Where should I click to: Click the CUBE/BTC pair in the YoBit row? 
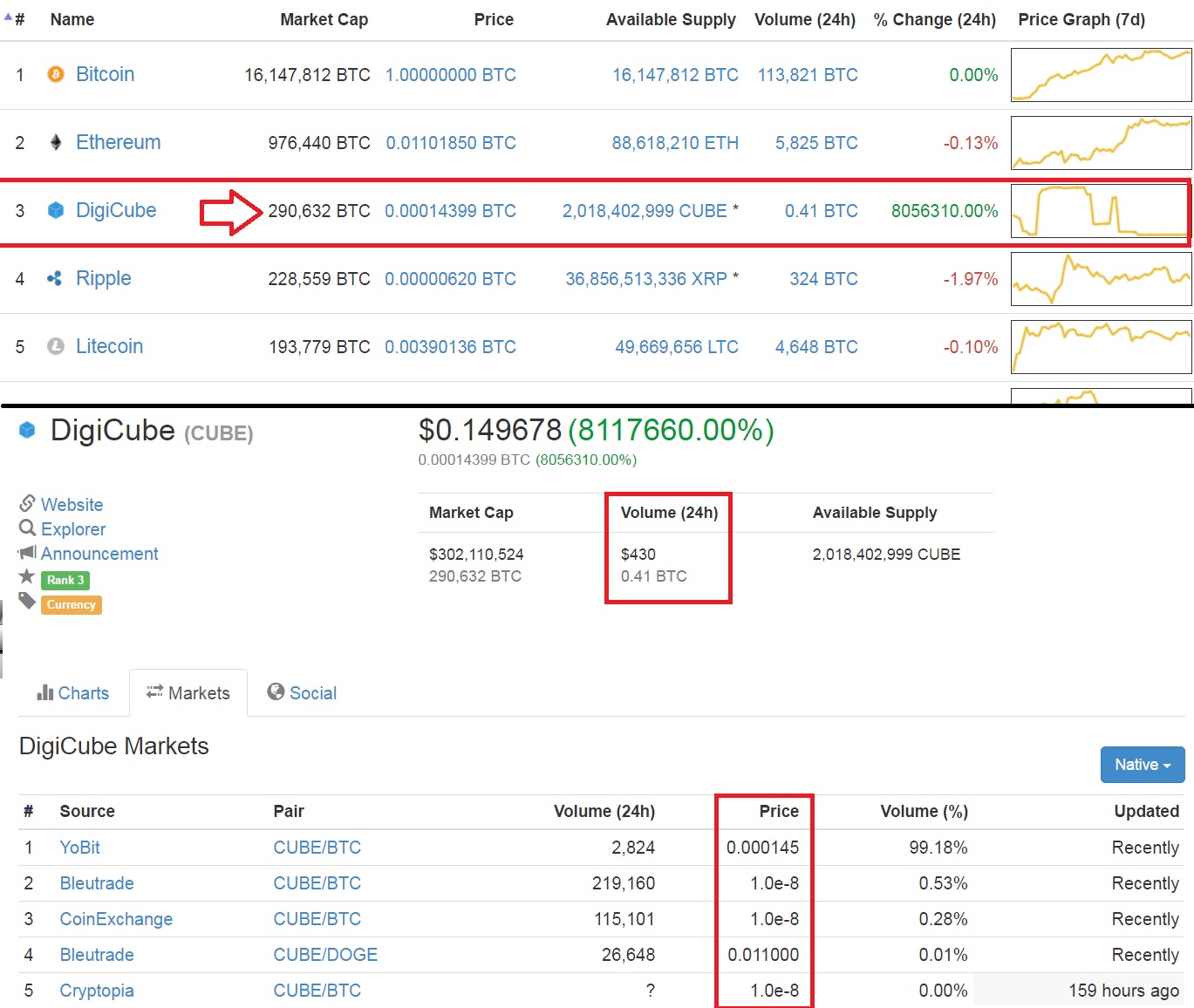click(x=317, y=848)
